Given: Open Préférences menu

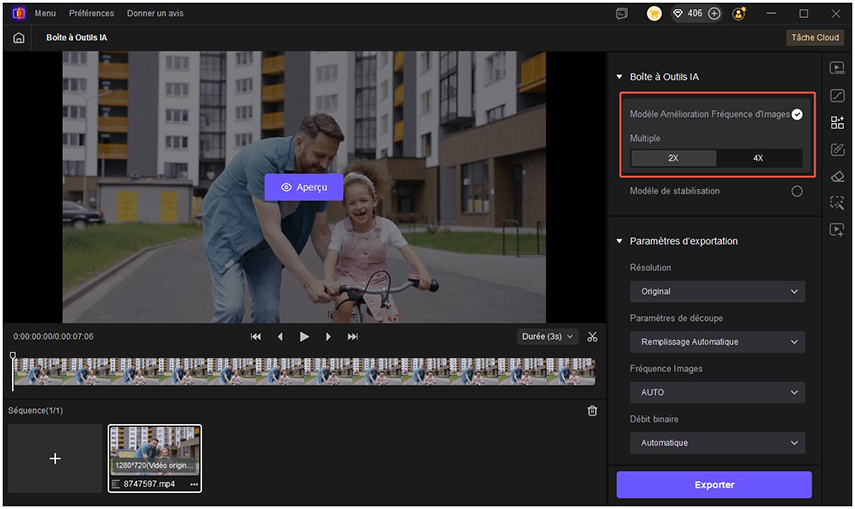Looking at the screenshot, I should tap(92, 13).
